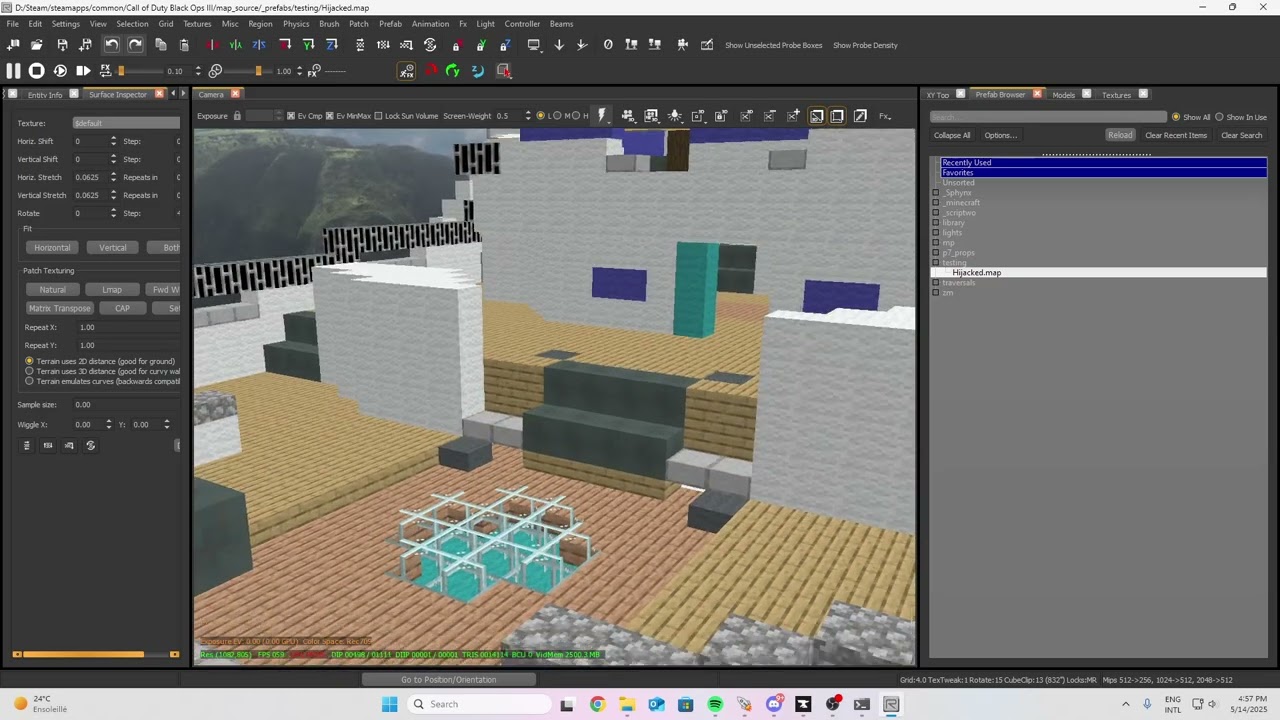Expand the _minecraft folder

[936, 203]
